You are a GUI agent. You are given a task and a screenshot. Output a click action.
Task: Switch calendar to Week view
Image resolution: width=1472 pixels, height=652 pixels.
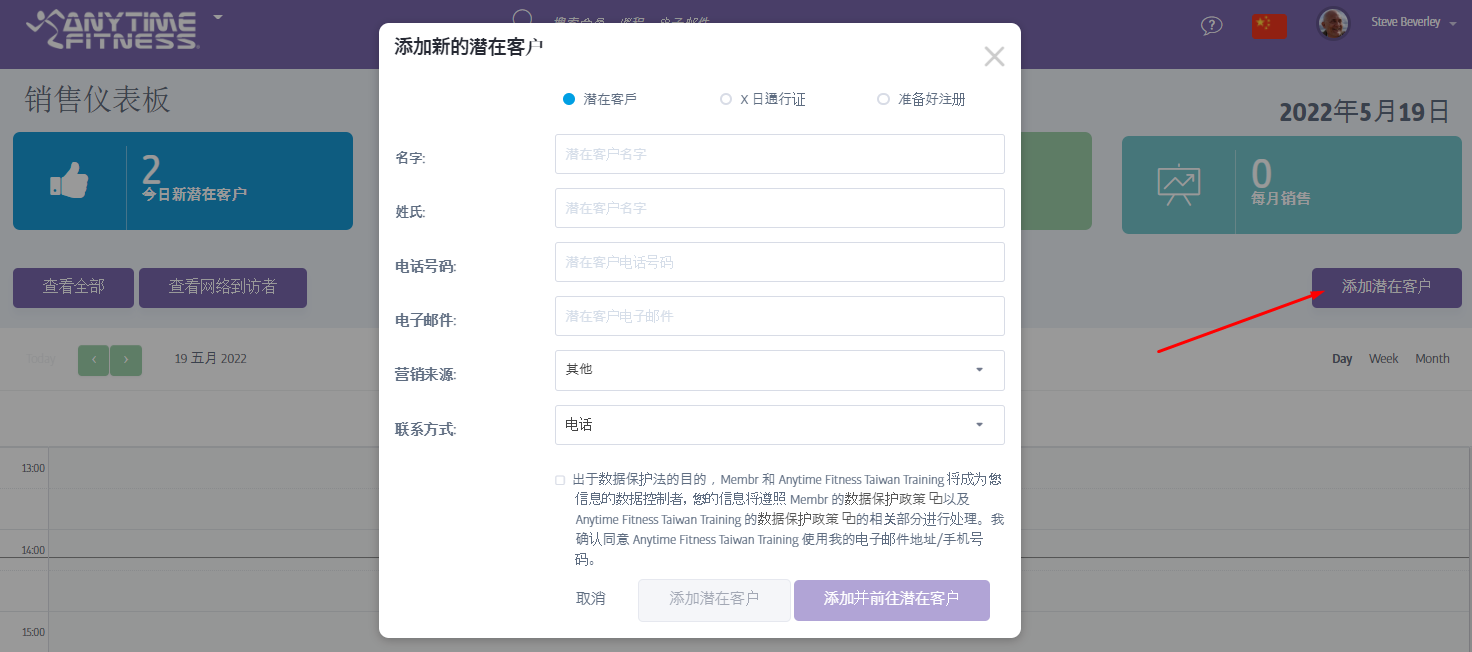point(1383,358)
